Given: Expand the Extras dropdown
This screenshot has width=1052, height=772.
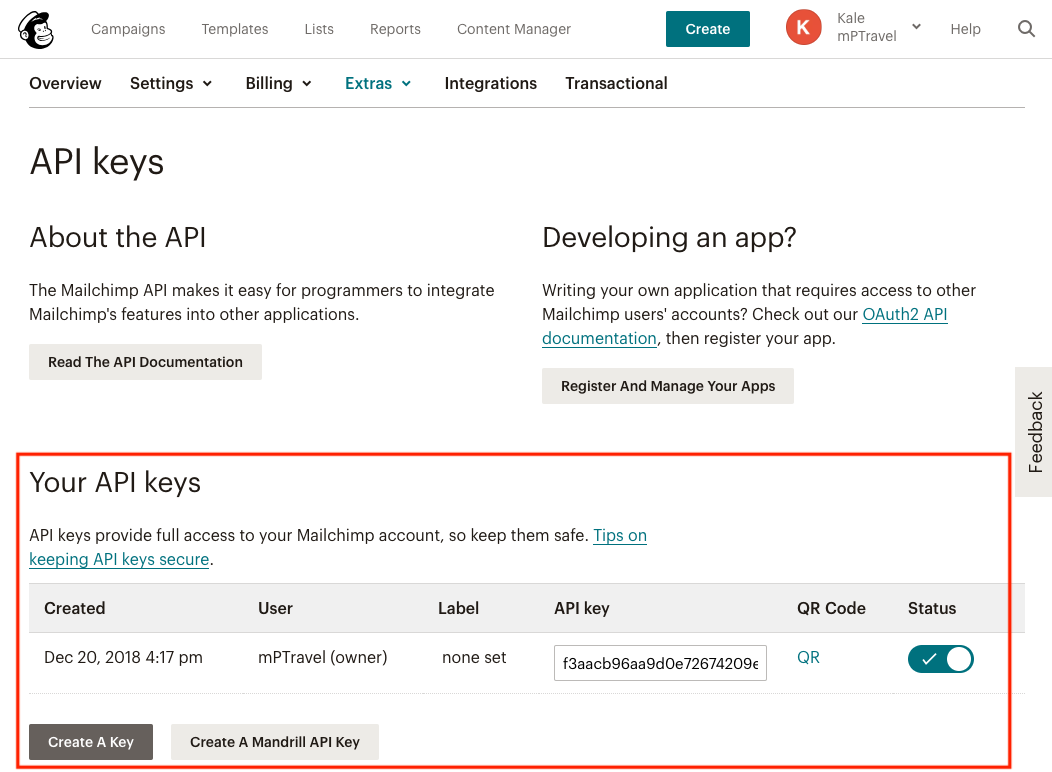Looking at the screenshot, I should (378, 83).
